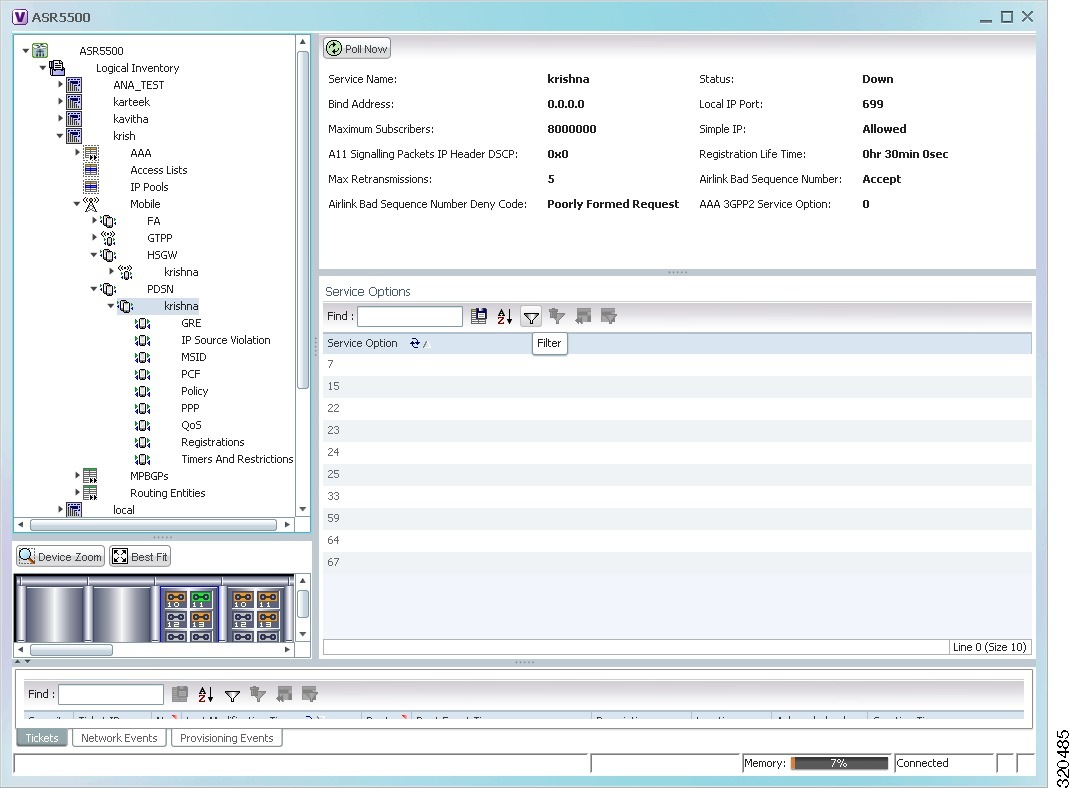The height and width of the screenshot is (788, 1069).
Task: Expand the kavitha context
Action: tap(60, 119)
